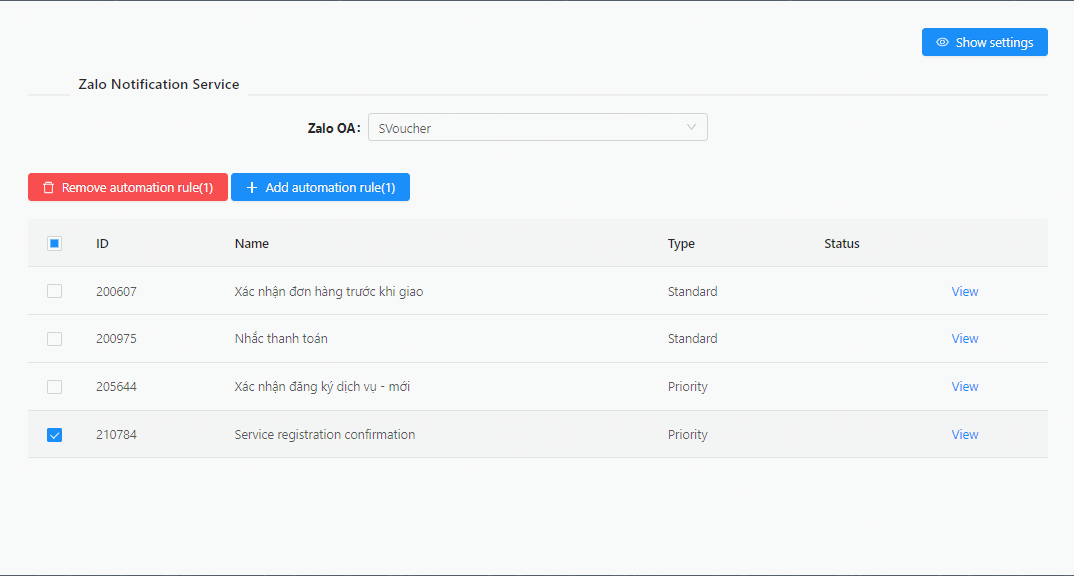1074x576 pixels.
Task: Click the eye icon in Show settings
Action: pyautogui.click(x=942, y=43)
